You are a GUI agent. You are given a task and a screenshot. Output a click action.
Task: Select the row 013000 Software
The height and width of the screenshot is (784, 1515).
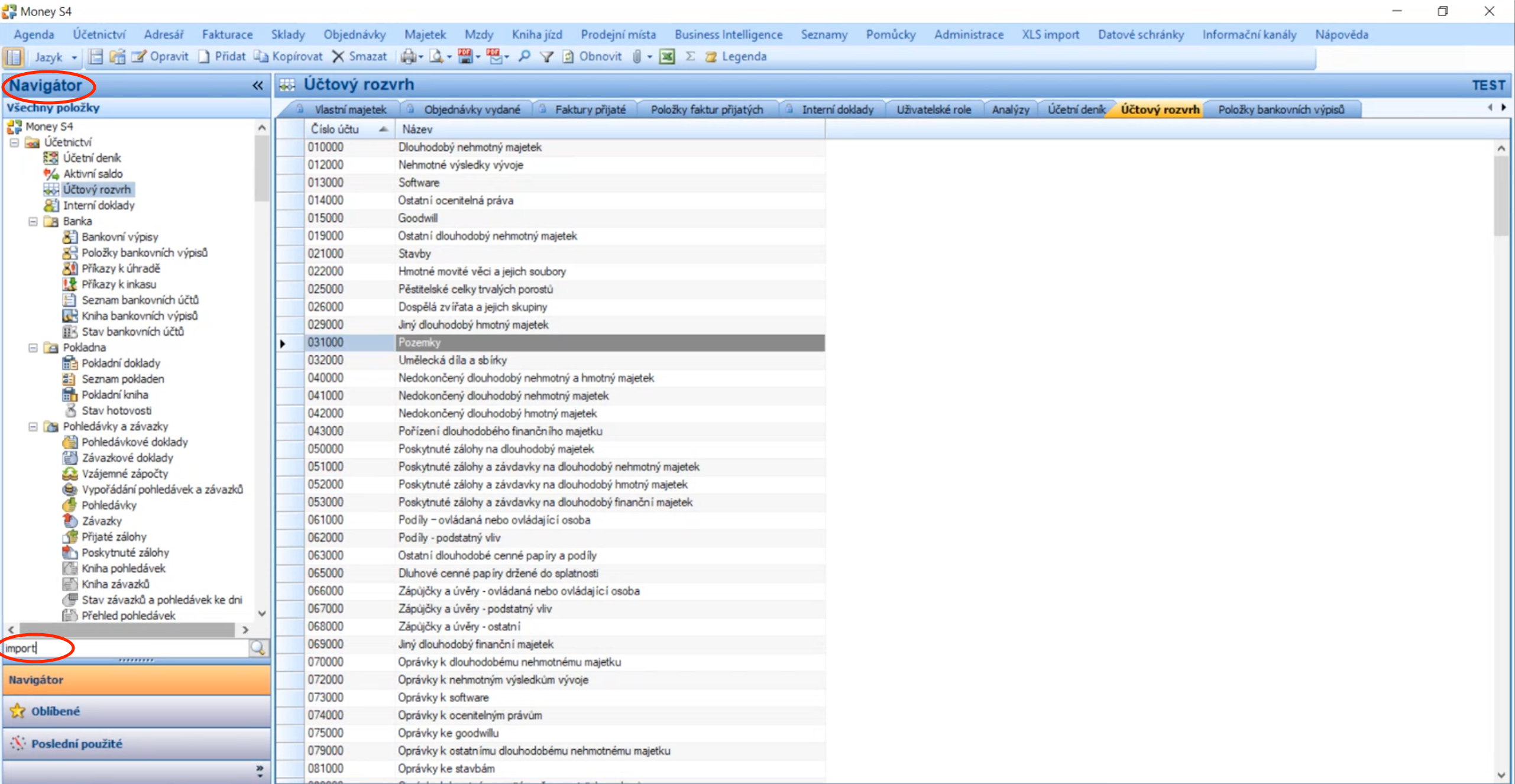coord(565,183)
